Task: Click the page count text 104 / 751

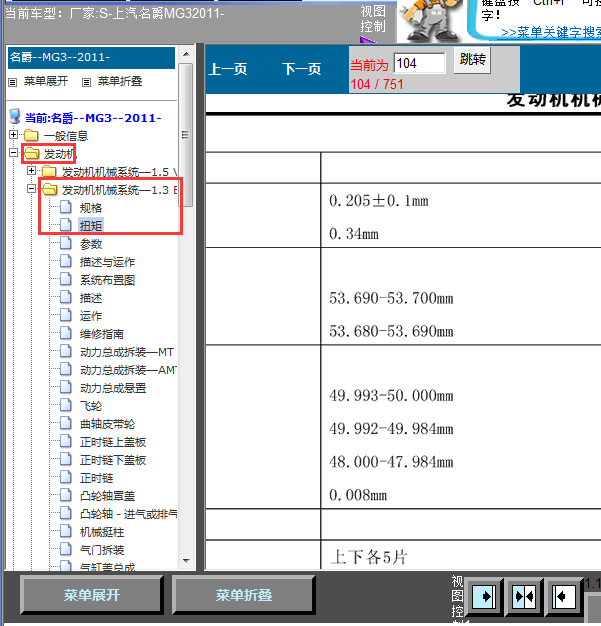Action: pos(377,84)
